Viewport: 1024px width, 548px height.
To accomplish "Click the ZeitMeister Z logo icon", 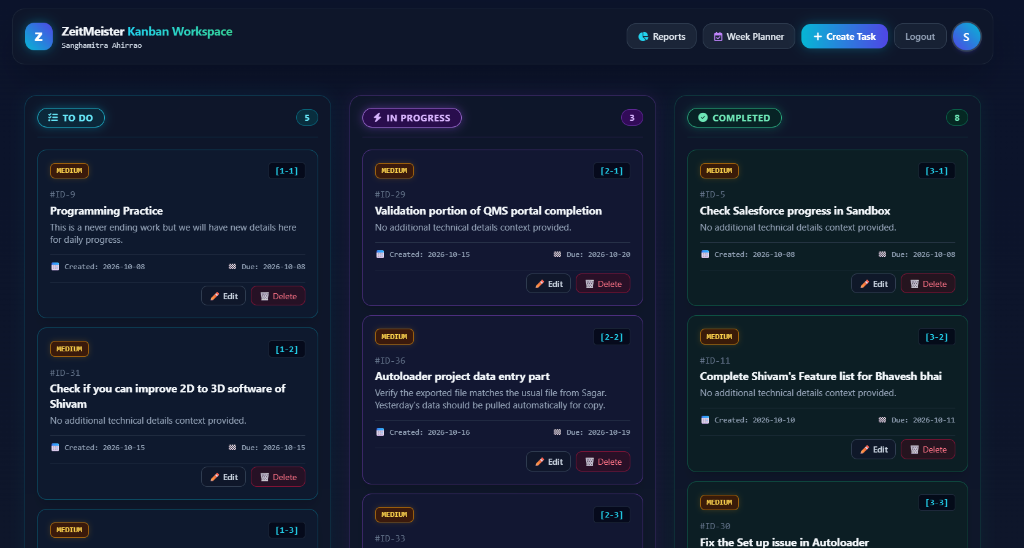I will (x=39, y=37).
